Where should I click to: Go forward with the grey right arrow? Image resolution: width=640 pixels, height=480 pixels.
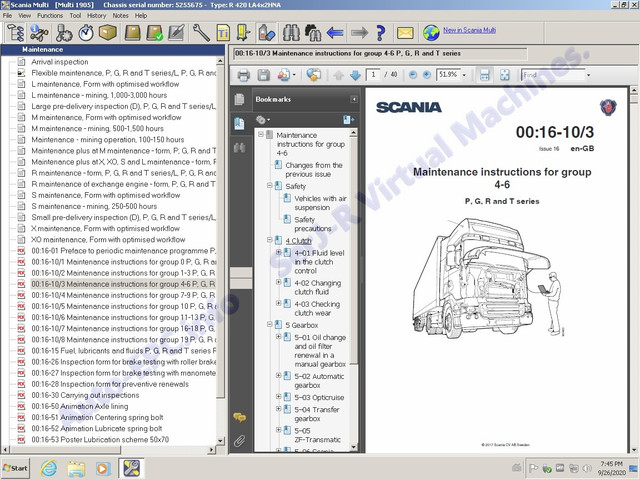pos(359,33)
